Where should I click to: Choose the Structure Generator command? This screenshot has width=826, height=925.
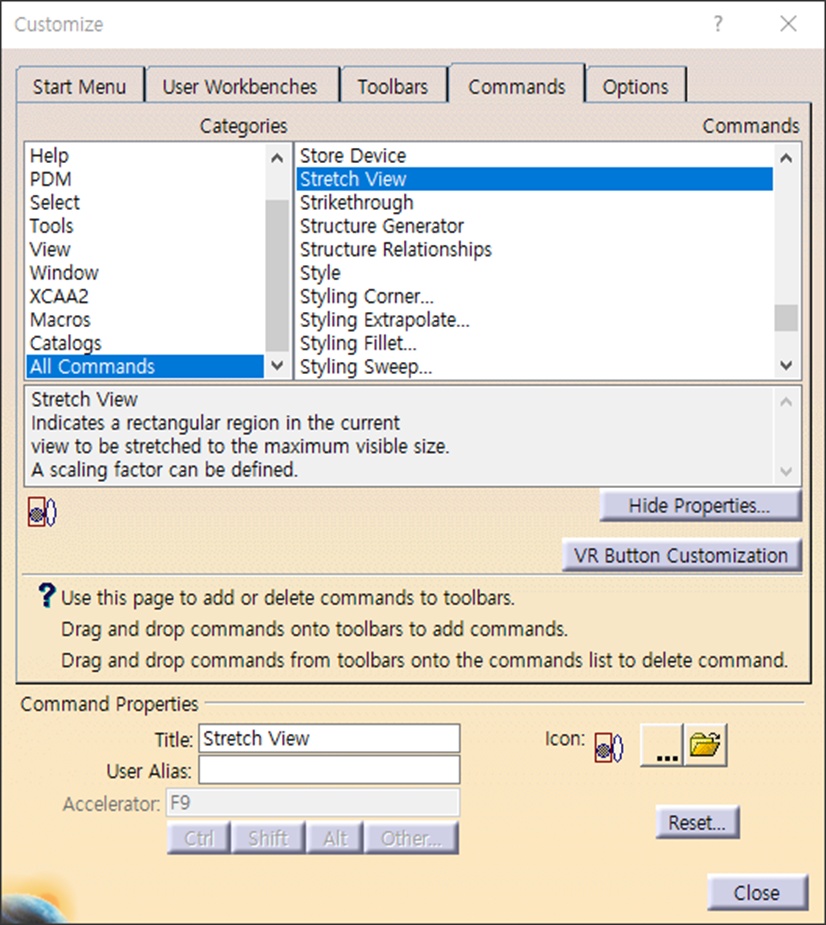535,226
